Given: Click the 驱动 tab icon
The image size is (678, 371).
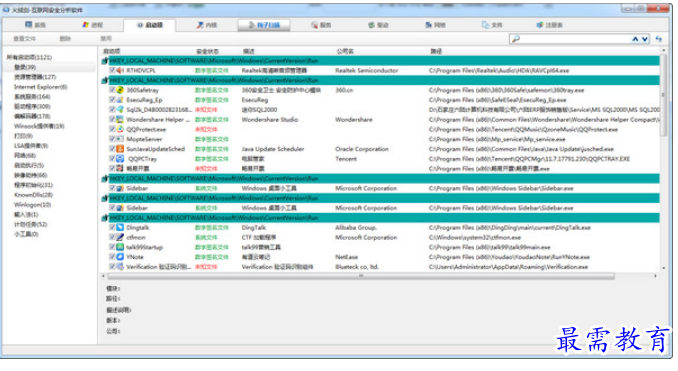Looking at the screenshot, I should point(371,25).
